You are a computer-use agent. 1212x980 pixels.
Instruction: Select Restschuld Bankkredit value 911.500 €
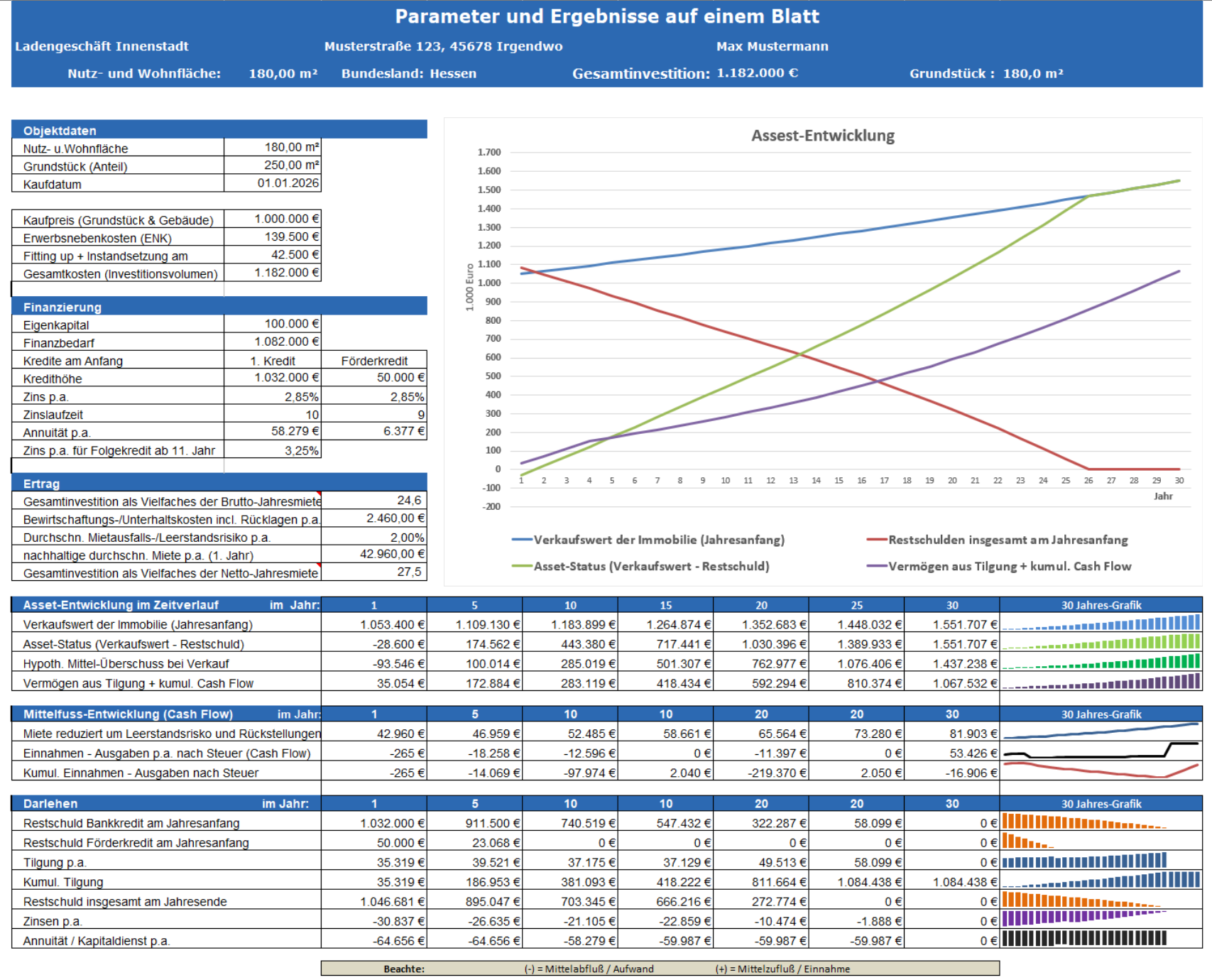click(475, 823)
